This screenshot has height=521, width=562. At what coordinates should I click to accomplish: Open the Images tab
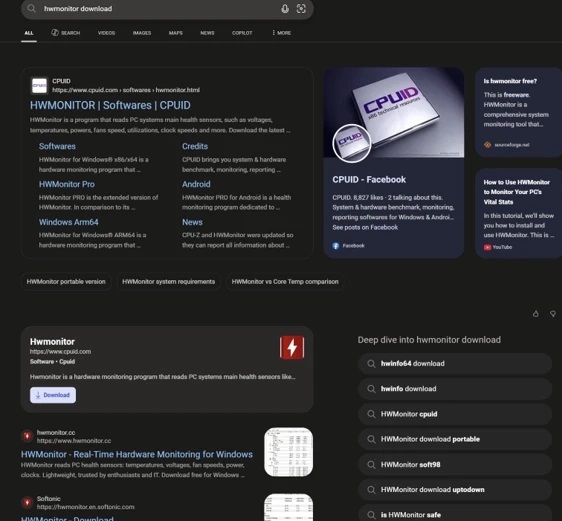pos(142,33)
